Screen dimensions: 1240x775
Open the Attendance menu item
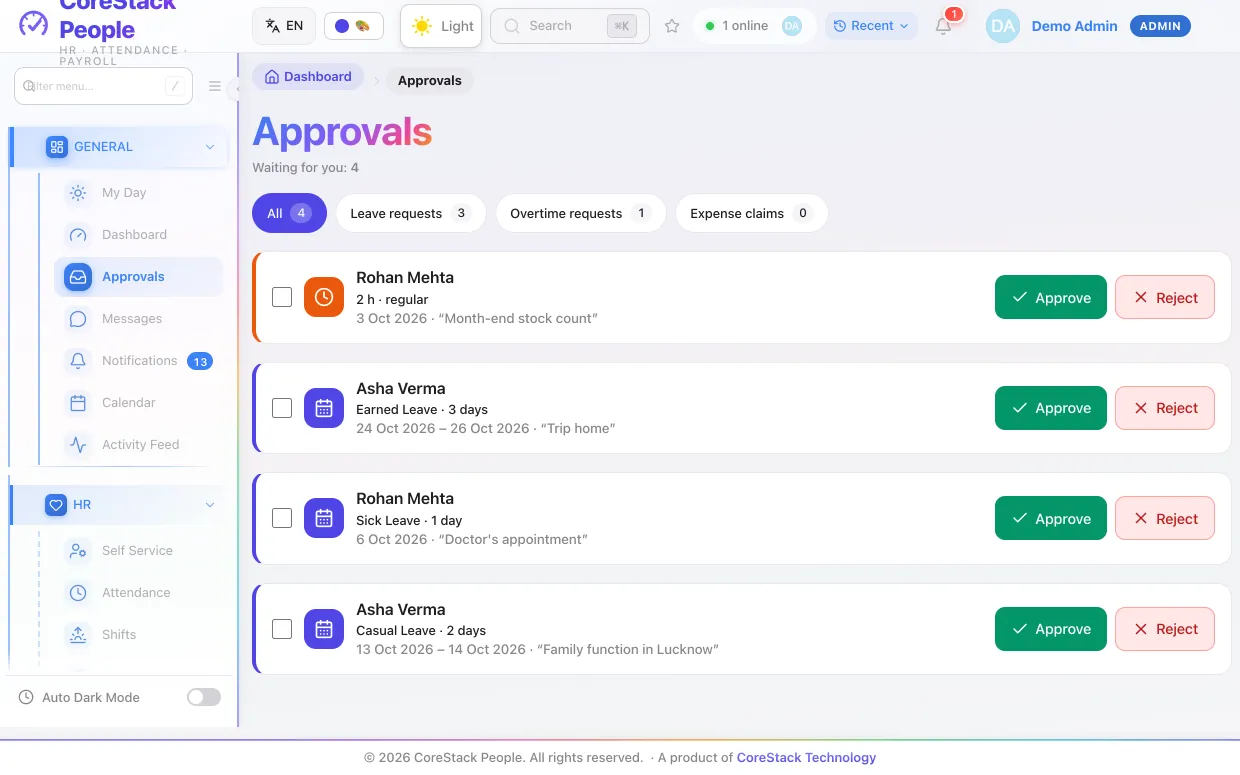[x=139, y=593]
